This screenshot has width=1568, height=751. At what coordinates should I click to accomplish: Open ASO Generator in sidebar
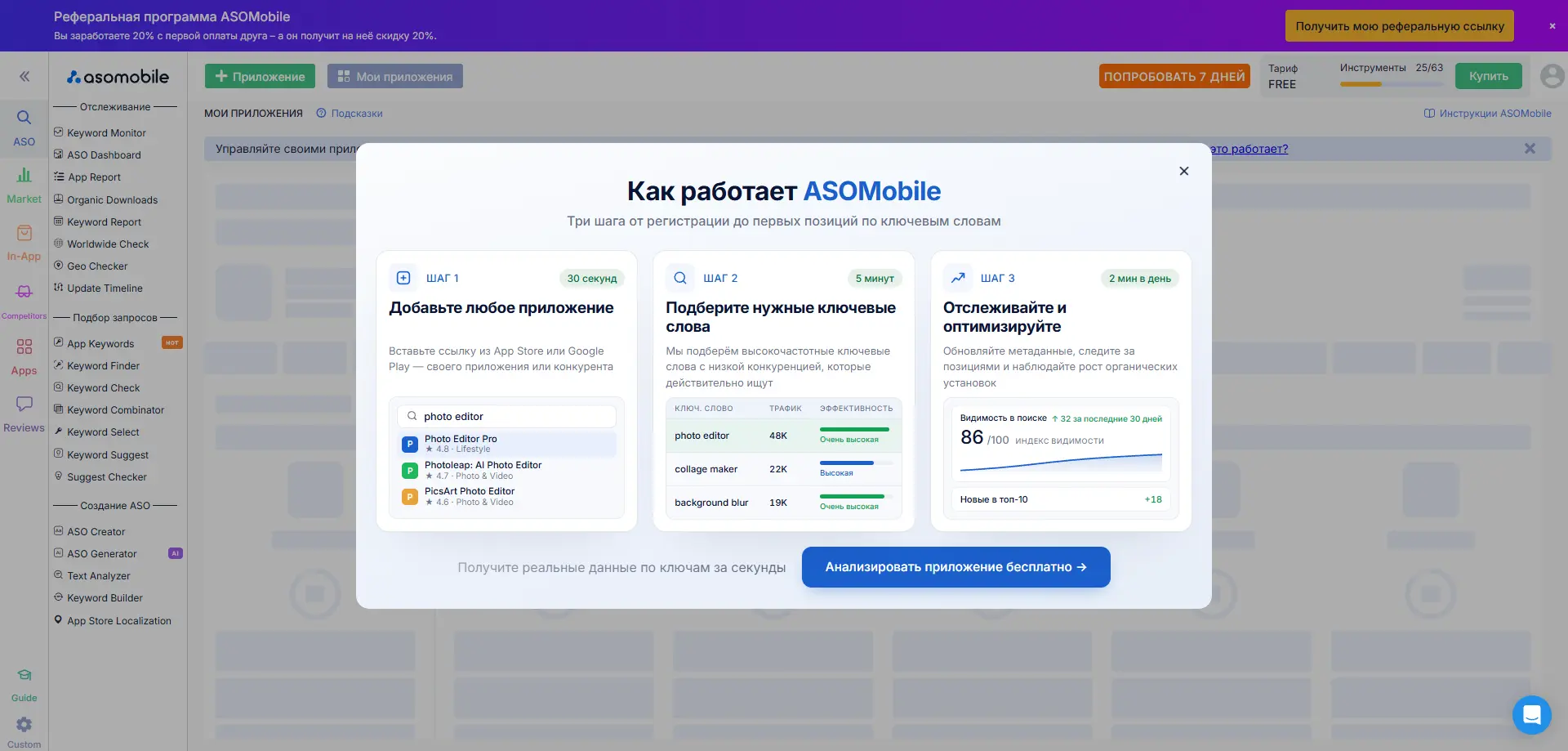[x=101, y=553]
